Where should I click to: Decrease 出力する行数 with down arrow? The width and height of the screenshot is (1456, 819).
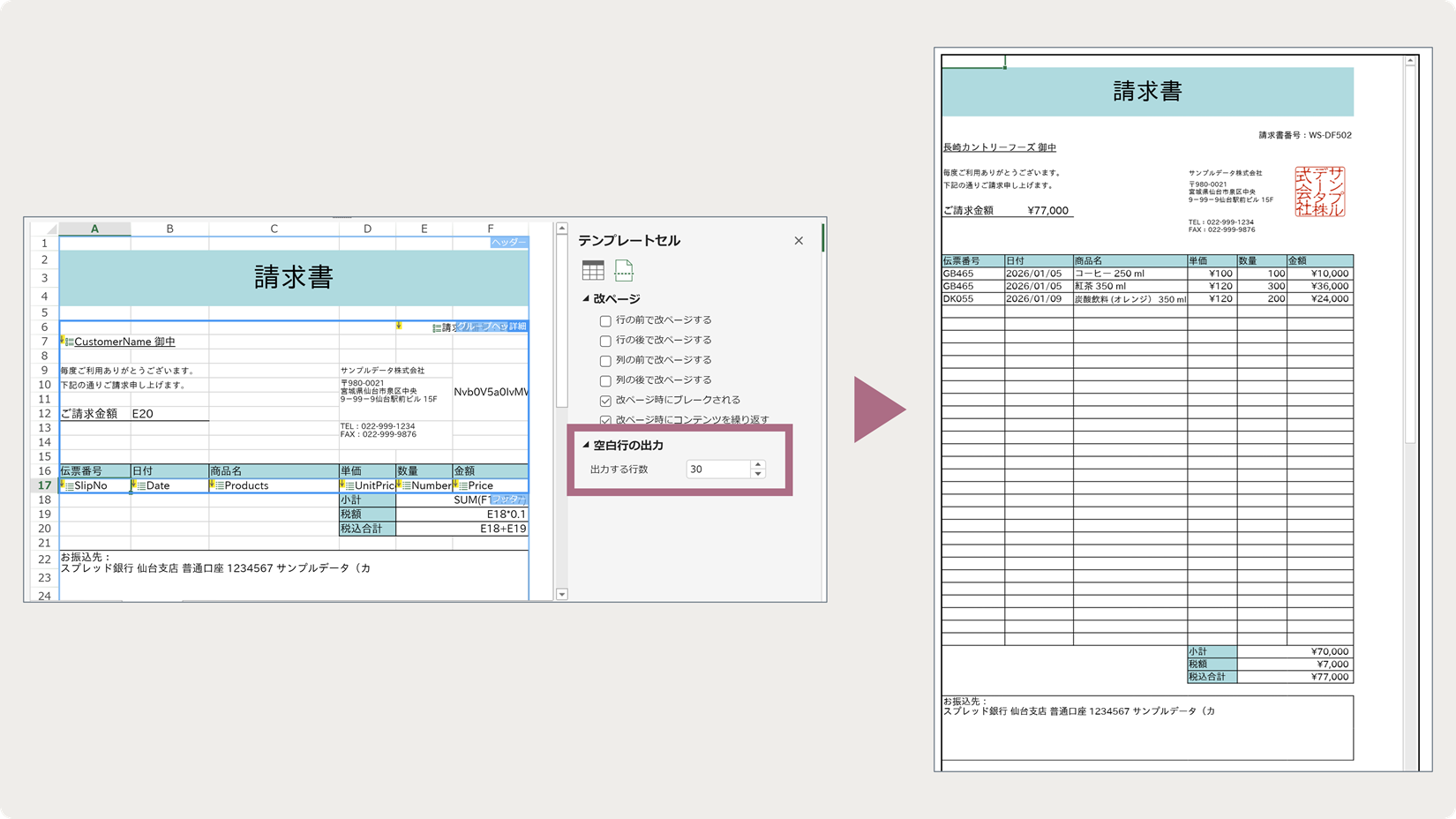[758, 474]
